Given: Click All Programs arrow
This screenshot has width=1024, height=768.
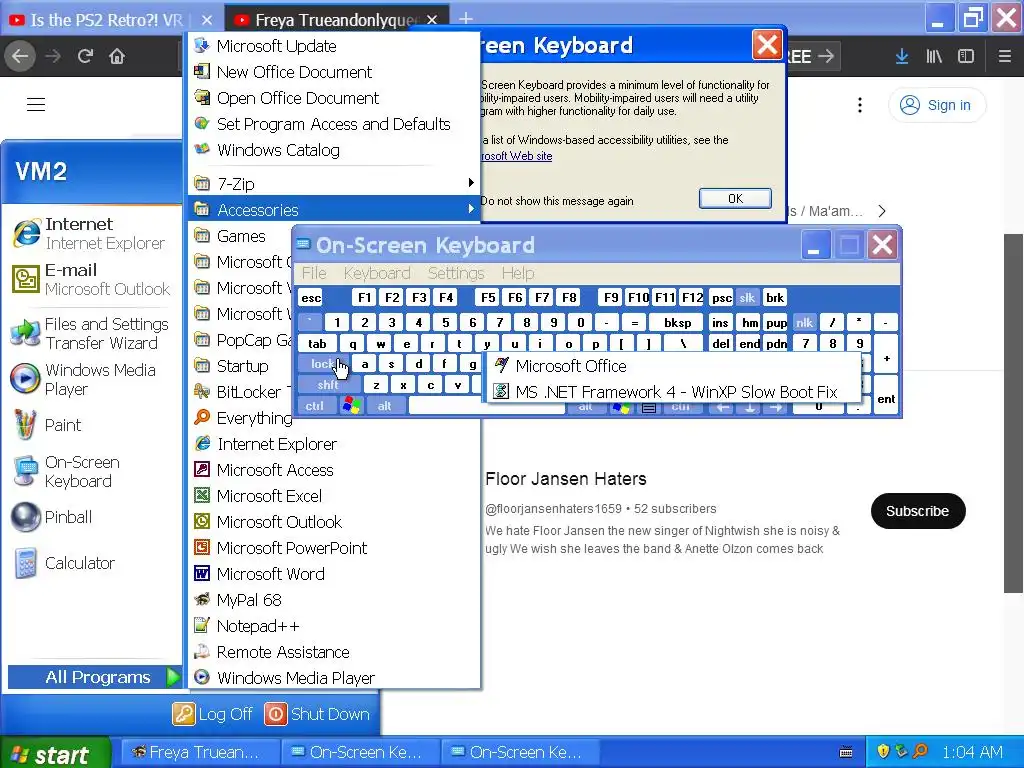Looking at the screenshot, I should pyautogui.click(x=172, y=677).
